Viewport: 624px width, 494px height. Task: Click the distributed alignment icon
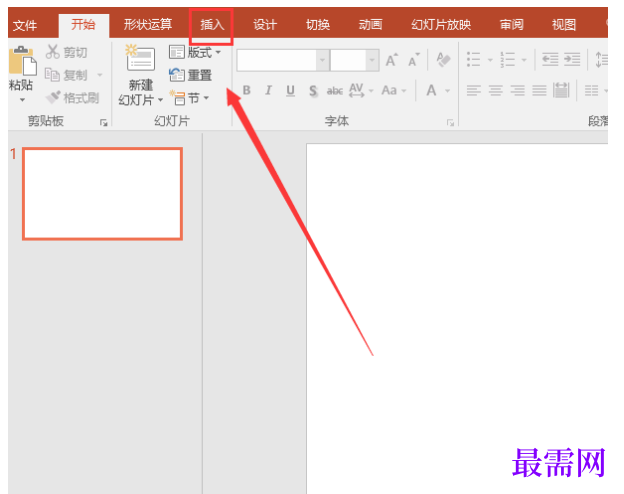(561, 90)
